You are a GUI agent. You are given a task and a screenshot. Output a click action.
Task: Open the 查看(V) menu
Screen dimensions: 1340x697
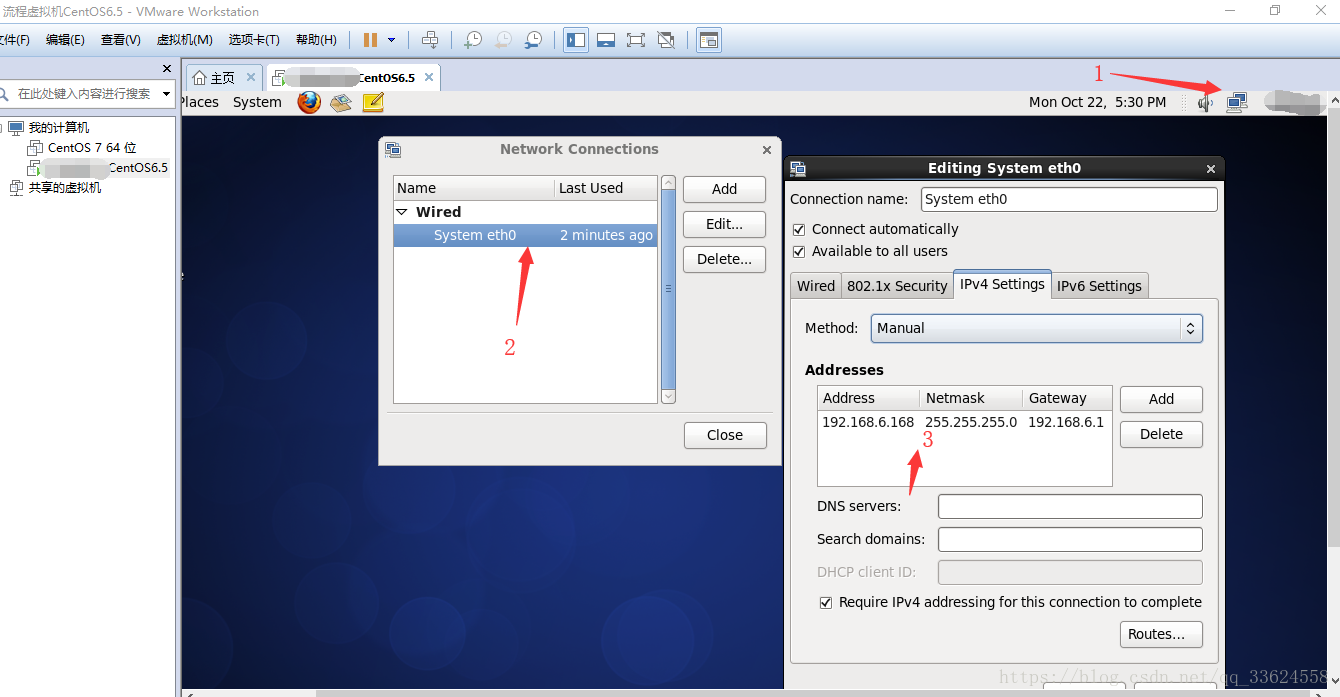121,40
